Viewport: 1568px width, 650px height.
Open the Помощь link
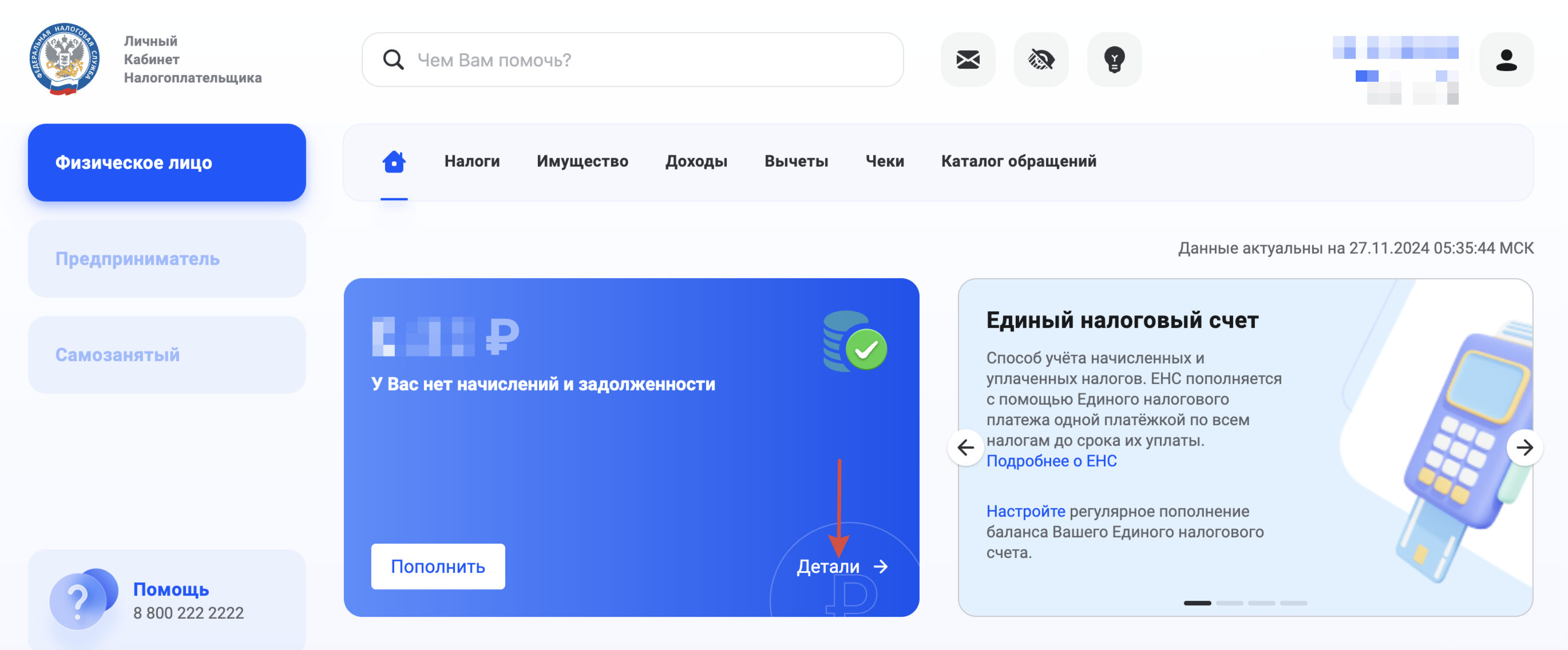(171, 589)
